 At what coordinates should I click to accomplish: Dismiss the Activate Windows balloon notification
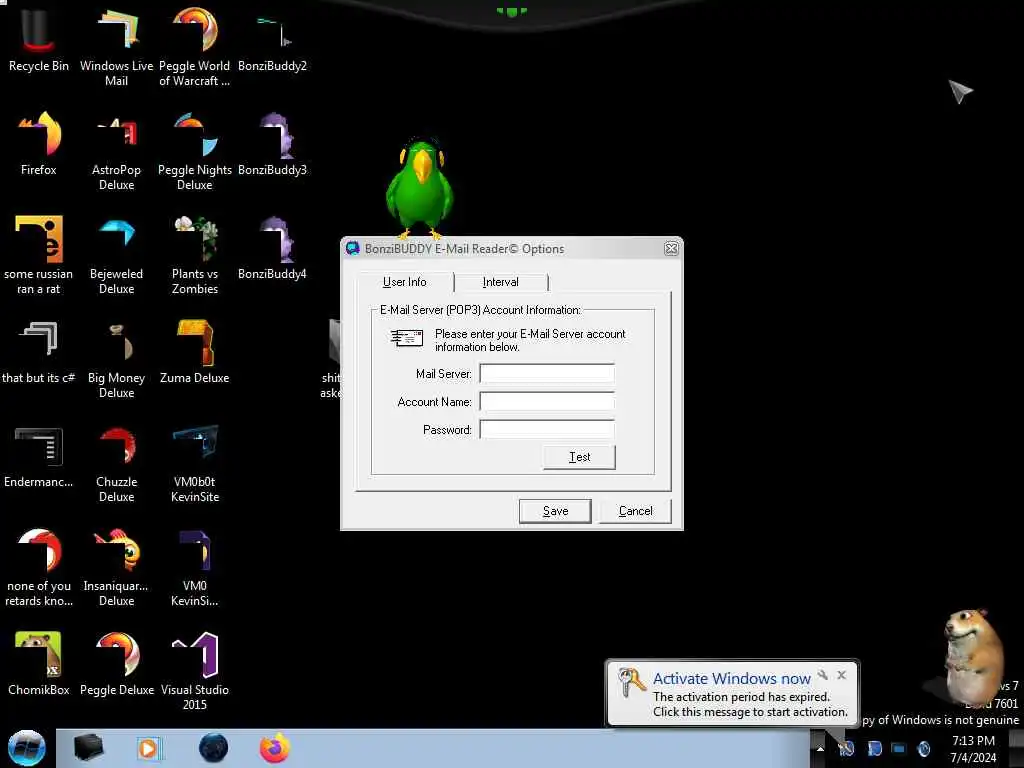click(842, 675)
